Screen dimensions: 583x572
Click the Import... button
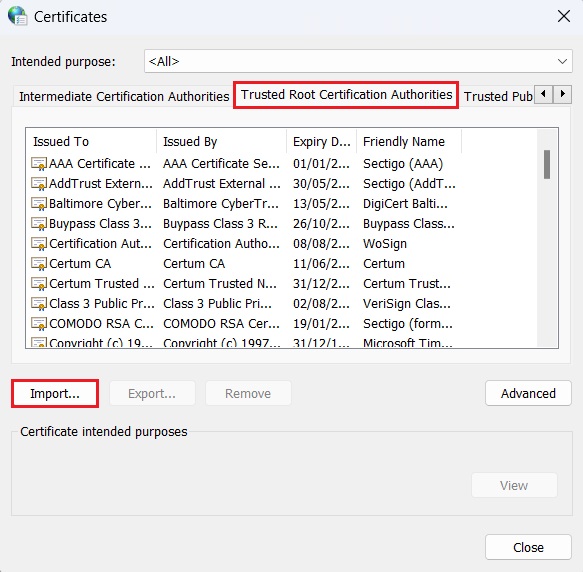click(55, 393)
